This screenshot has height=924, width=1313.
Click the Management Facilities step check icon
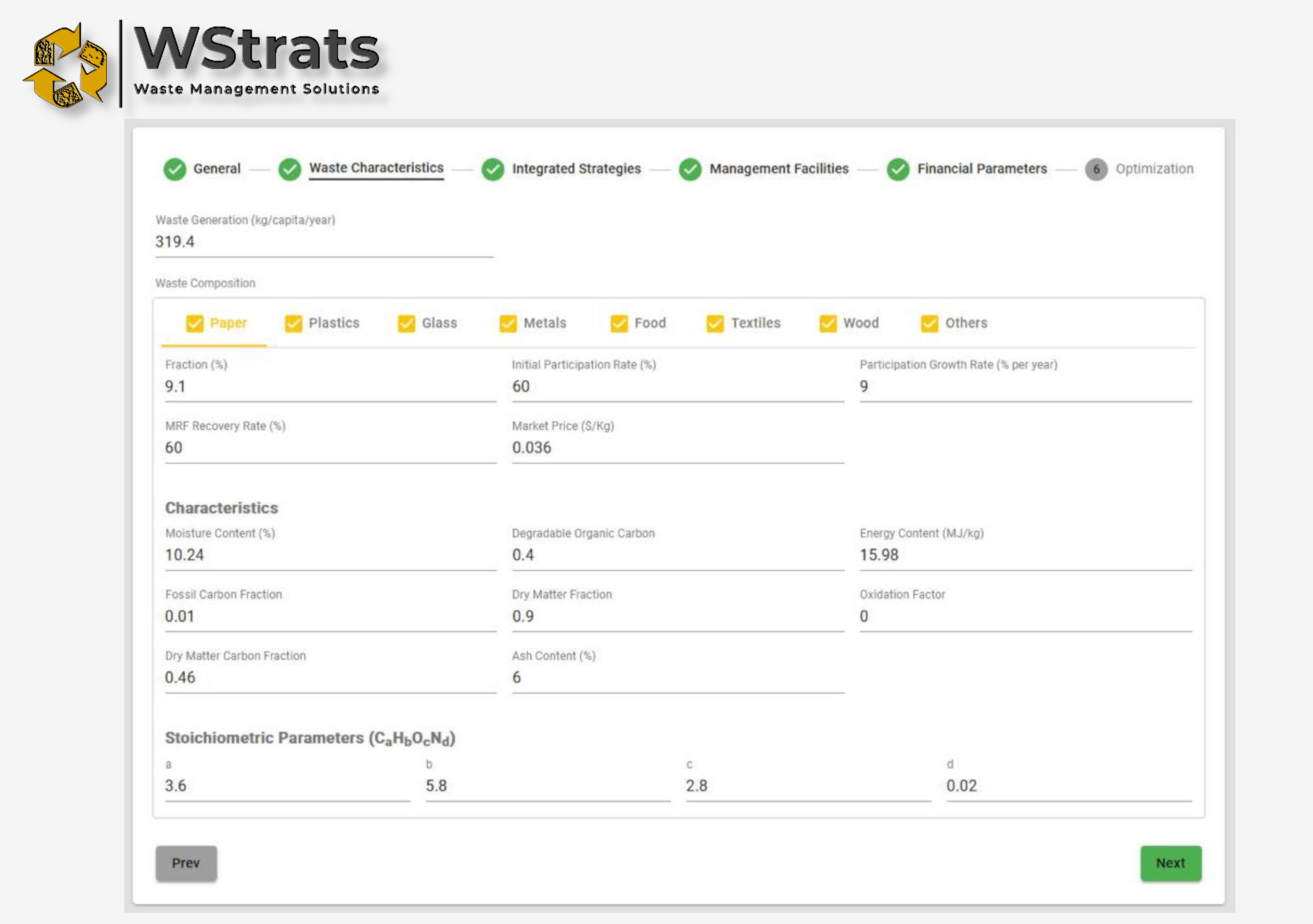690,169
